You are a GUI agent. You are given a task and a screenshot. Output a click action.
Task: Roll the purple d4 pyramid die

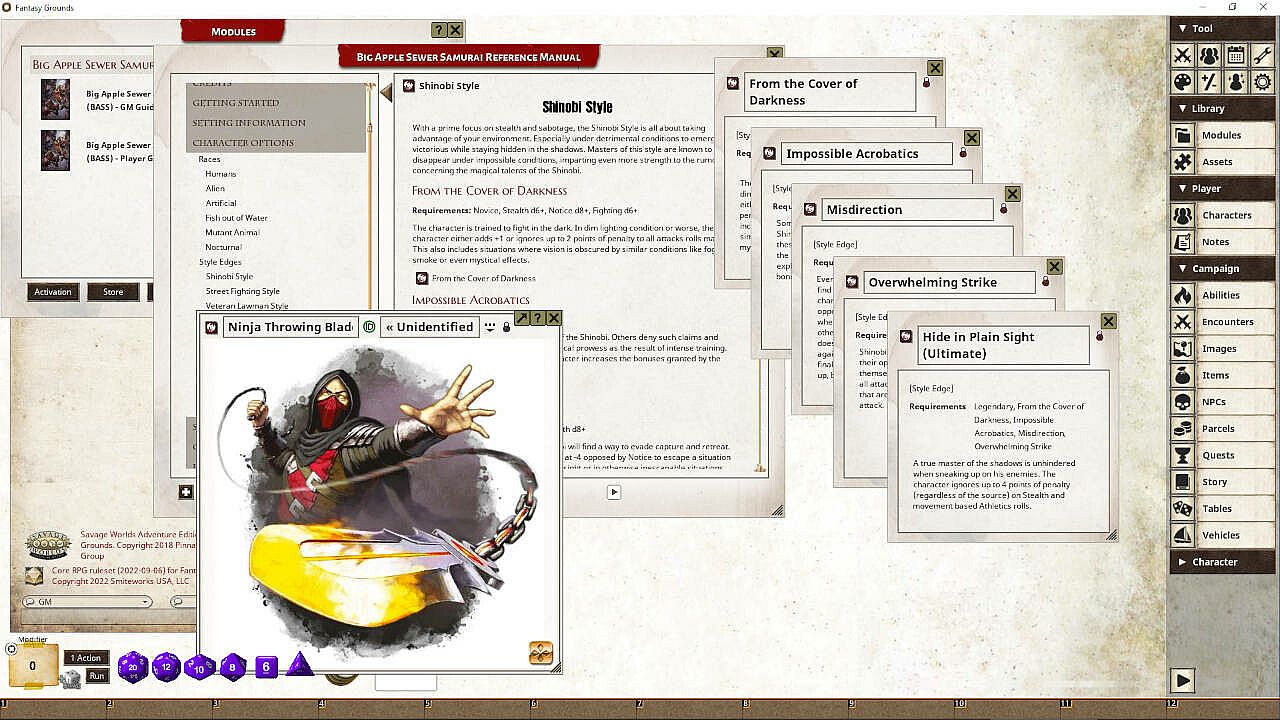(x=299, y=664)
